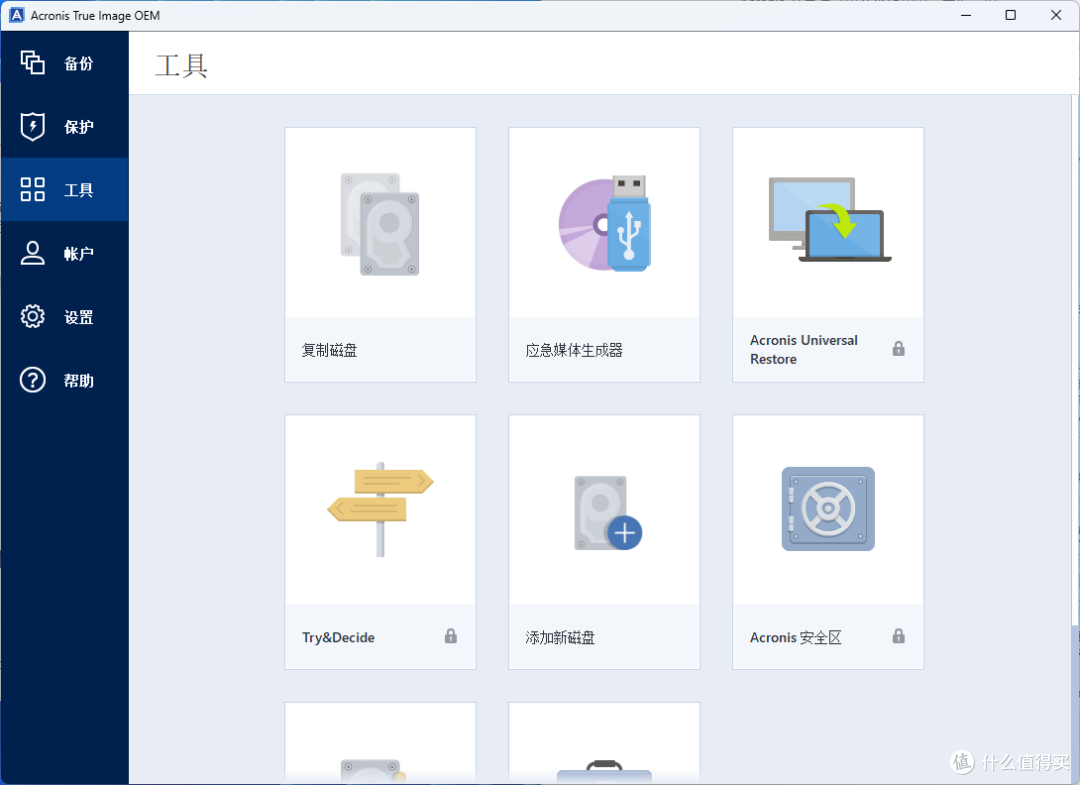The image size is (1080, 785).
Task: Switch to the 保护 menu label
Action: 79,127
